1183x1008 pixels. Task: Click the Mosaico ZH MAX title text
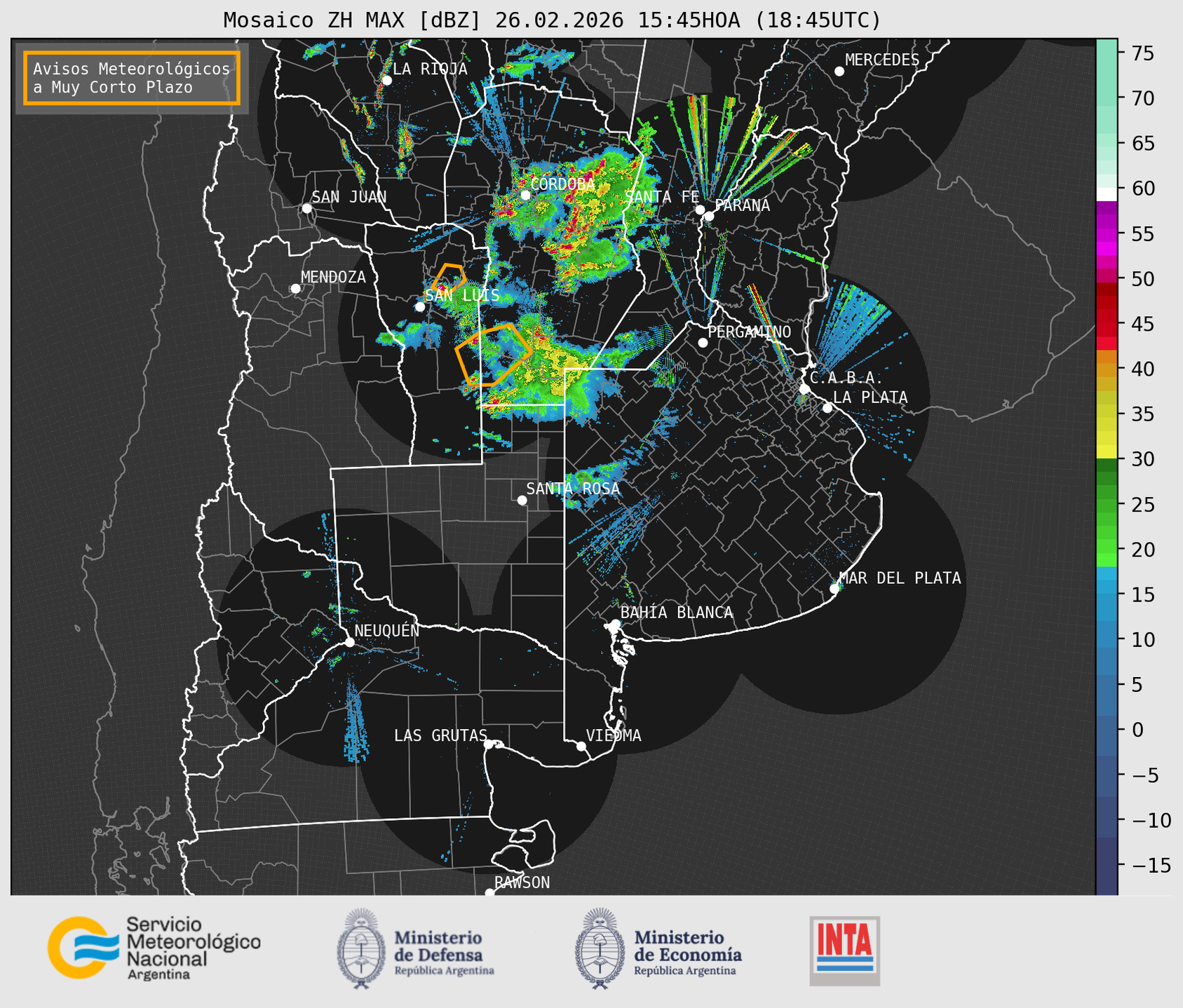click(551, 20)
